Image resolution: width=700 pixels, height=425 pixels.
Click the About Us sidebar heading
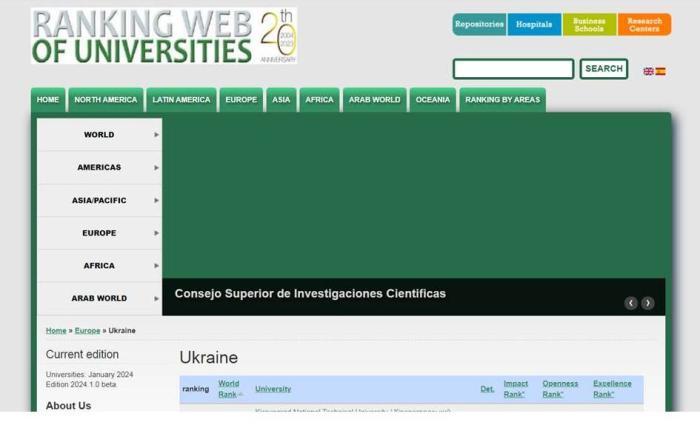pyautogui.click(x=68, y=406)
